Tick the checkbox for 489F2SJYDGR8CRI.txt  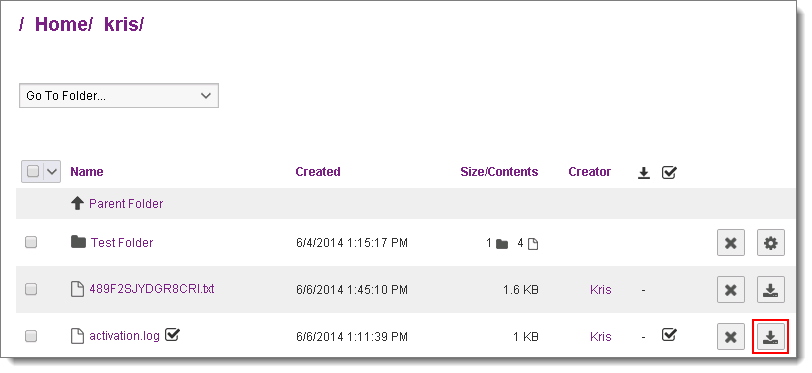pos(31,290)
